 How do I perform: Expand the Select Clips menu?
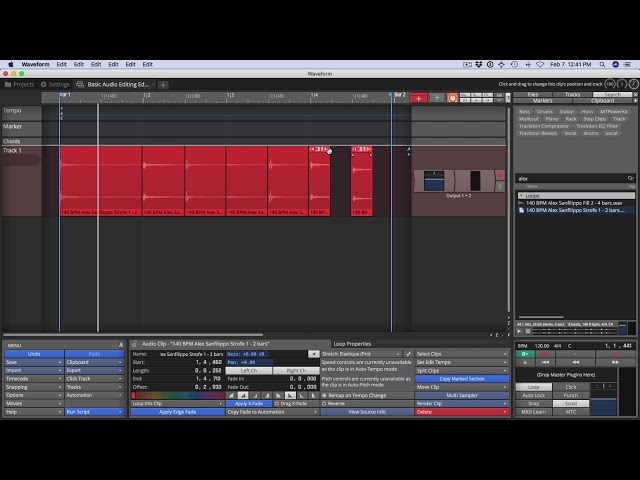[x=462, y=354]
